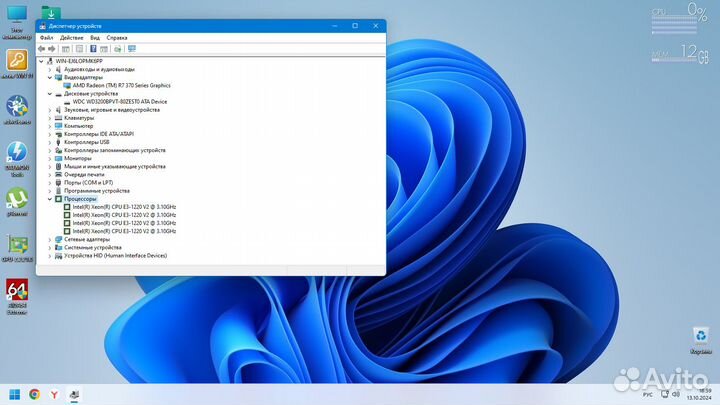
Task: Open the round blue desktop icon below the key
Action: click(x=17, y=109)
